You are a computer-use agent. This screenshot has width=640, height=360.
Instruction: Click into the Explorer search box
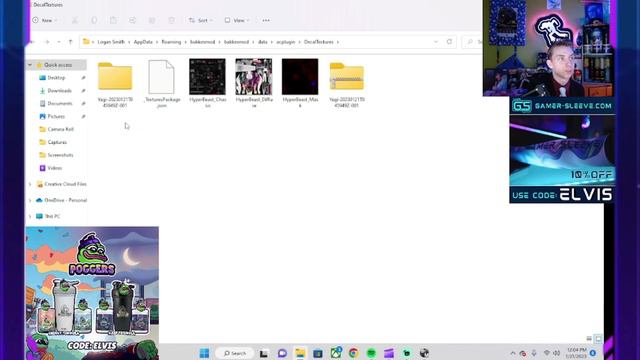tap(473, 42)
